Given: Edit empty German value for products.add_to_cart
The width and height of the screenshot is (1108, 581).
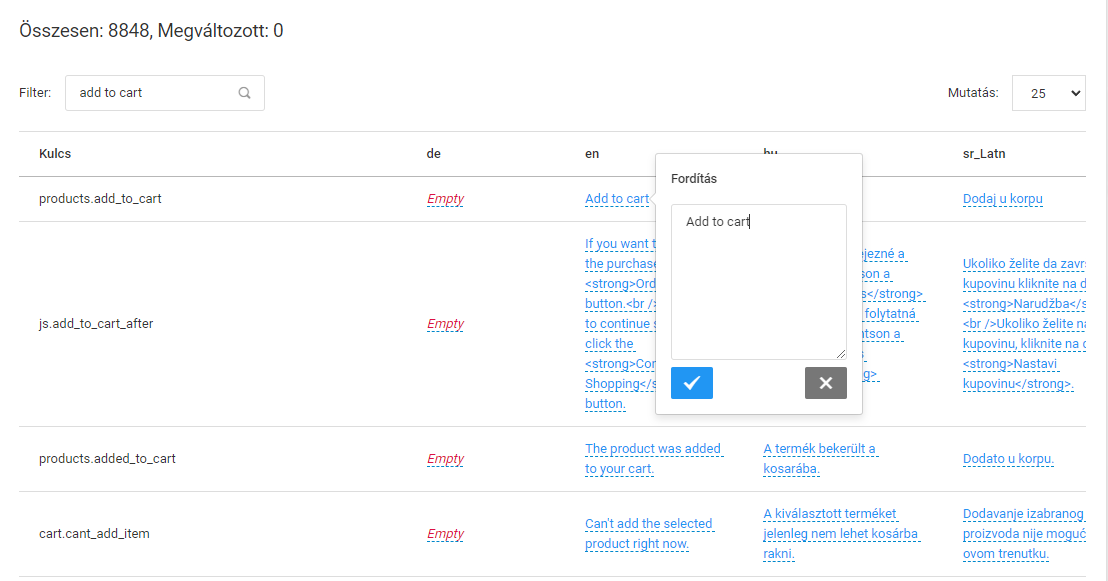Looking at the screenshot, I should tap(445, 199).
